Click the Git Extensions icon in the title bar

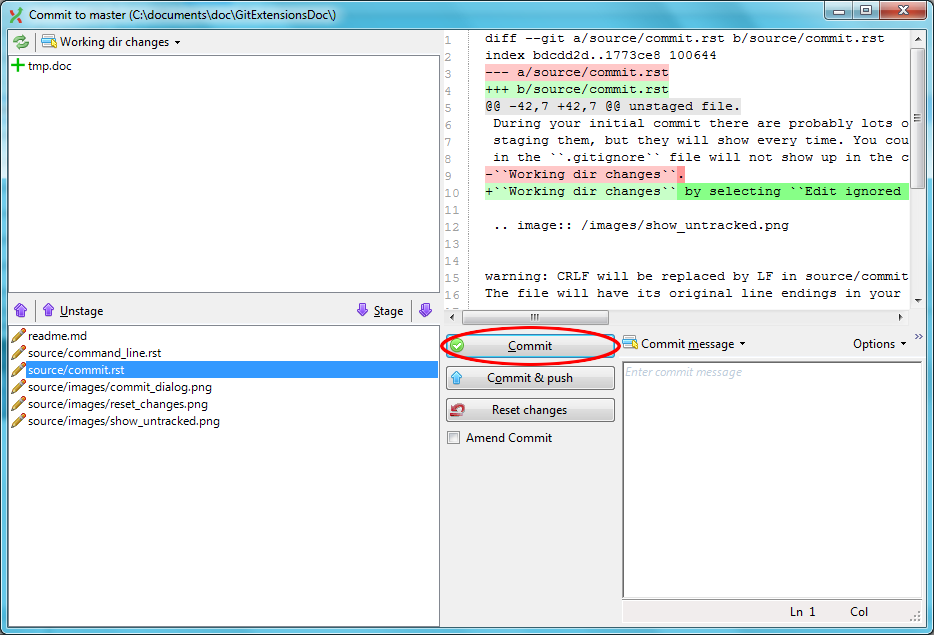tap(16, 14)
